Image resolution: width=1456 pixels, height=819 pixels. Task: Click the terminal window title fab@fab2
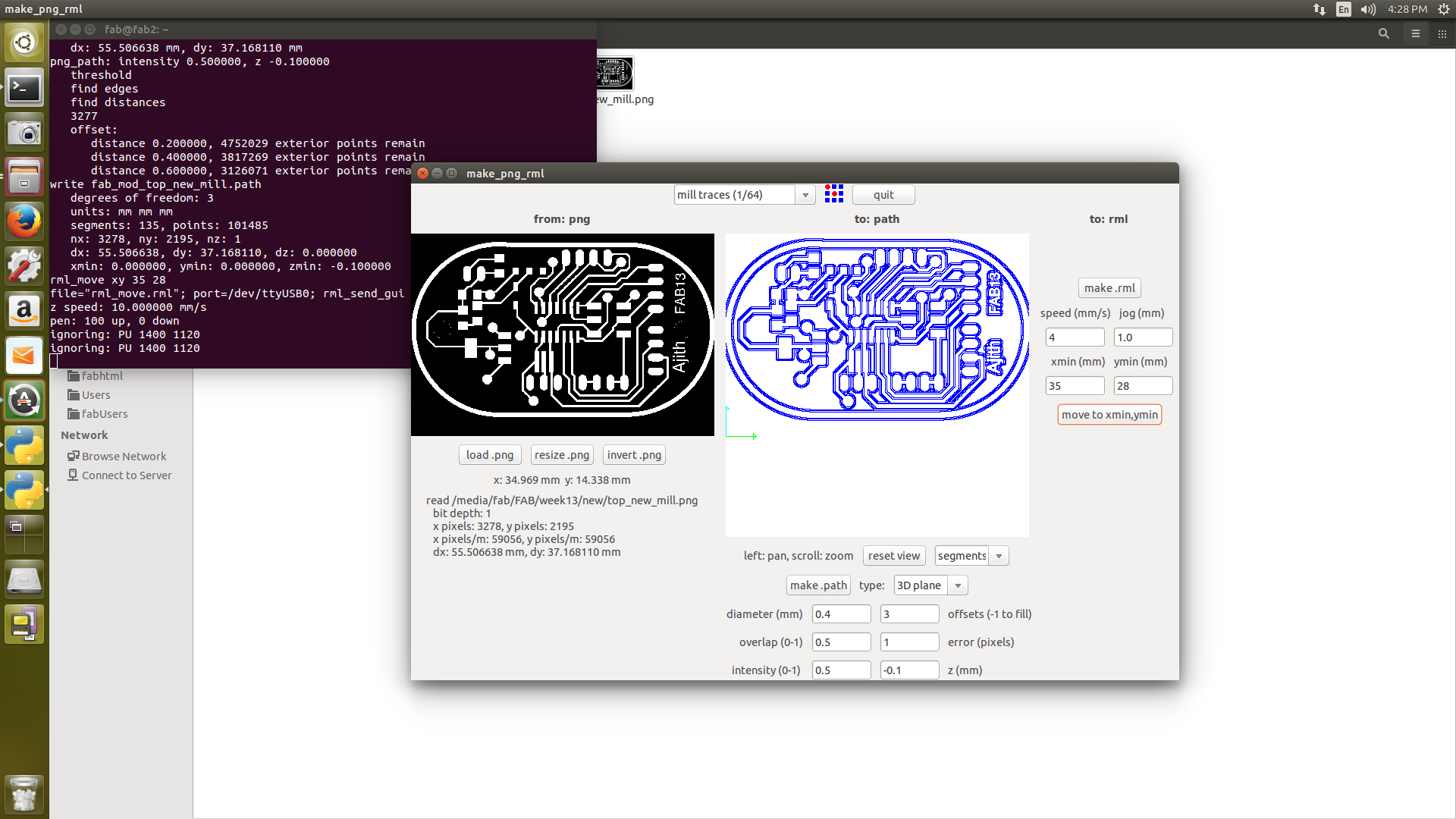136,30
